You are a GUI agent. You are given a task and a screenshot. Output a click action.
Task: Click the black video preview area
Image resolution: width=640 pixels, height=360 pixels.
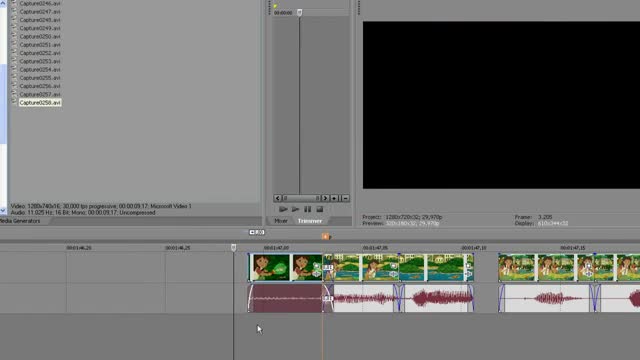click(501, 105)
